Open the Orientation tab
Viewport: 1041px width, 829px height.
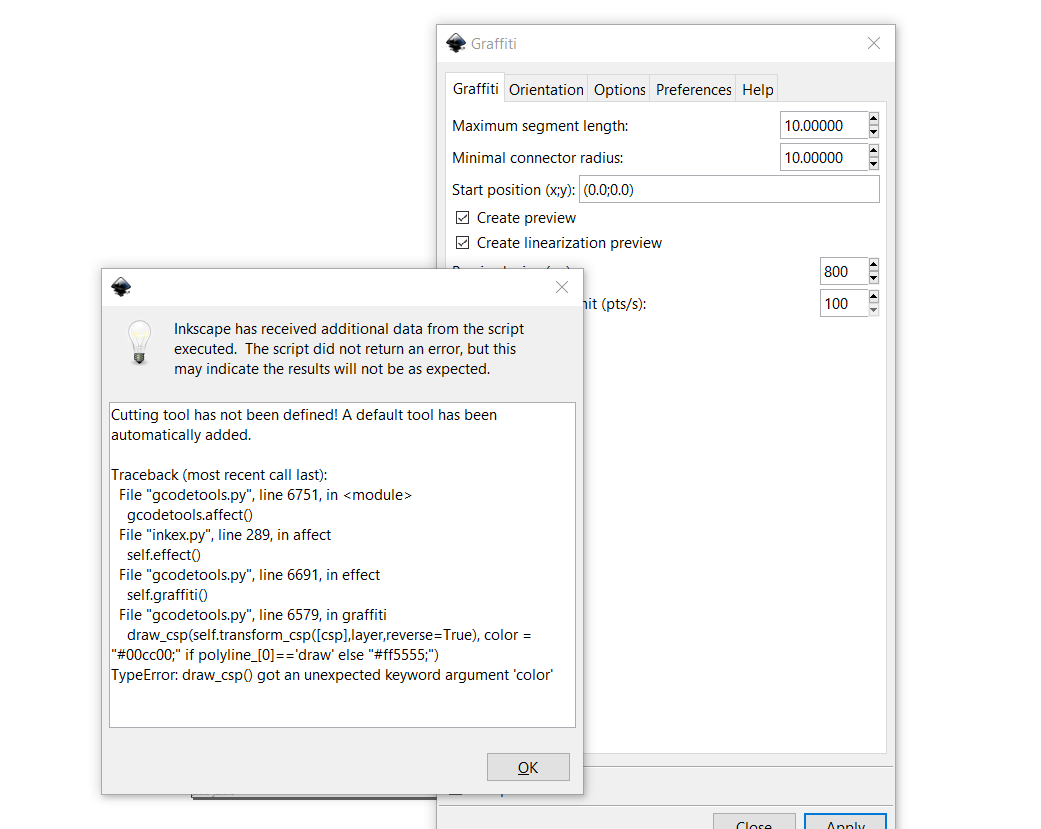coord(546,90)
